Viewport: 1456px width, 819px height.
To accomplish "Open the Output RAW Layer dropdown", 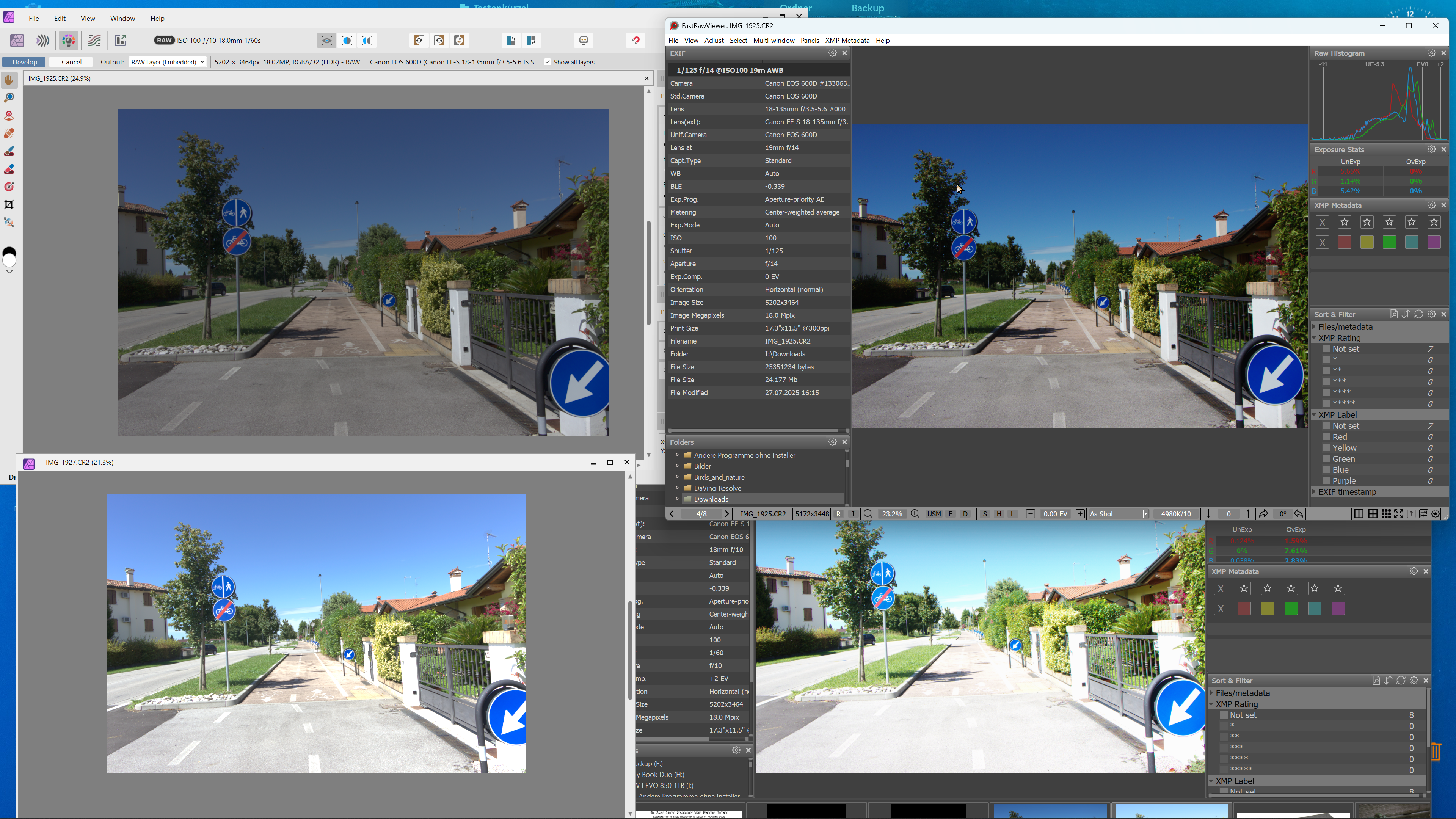I will [167, 62].
